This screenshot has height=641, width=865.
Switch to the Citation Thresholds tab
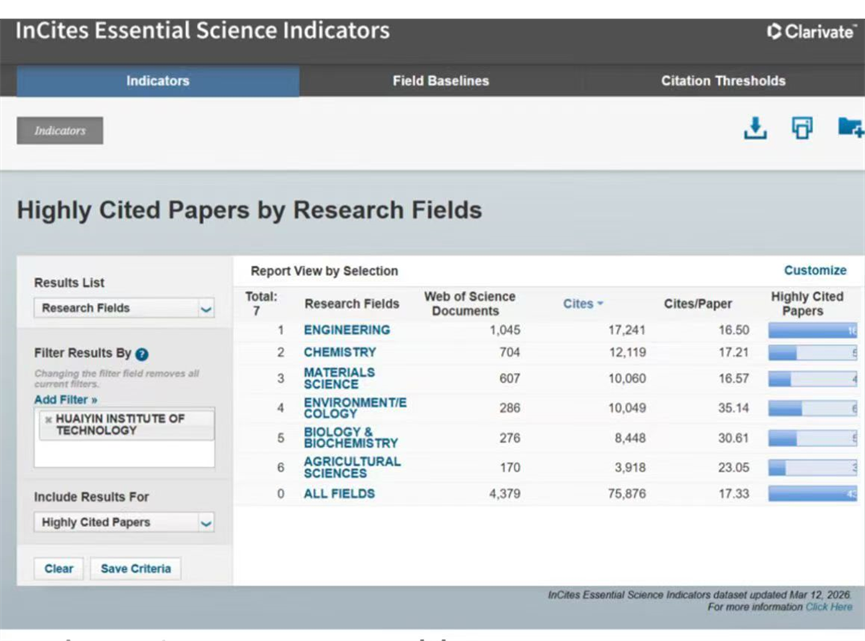[x=723, y=81]
